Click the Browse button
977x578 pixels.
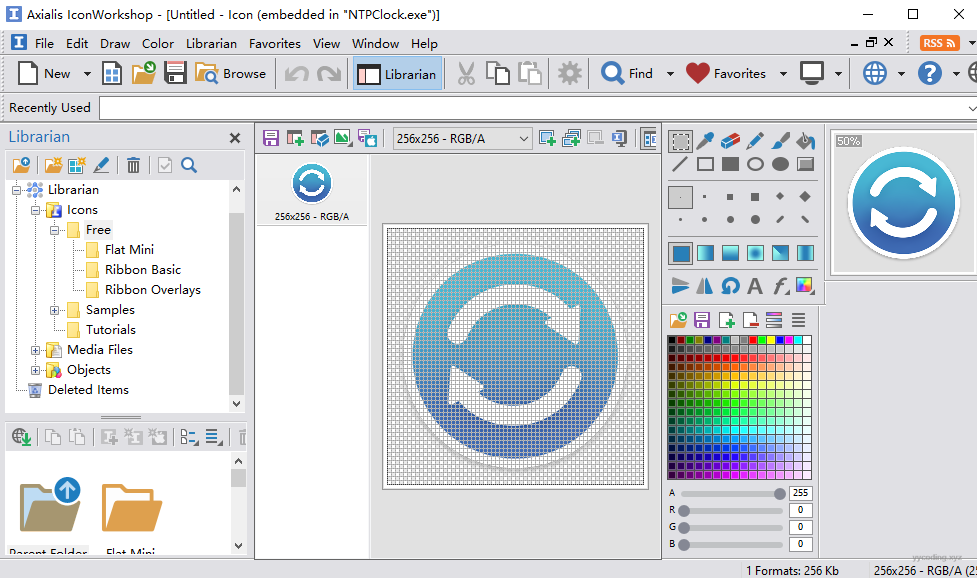231,74
